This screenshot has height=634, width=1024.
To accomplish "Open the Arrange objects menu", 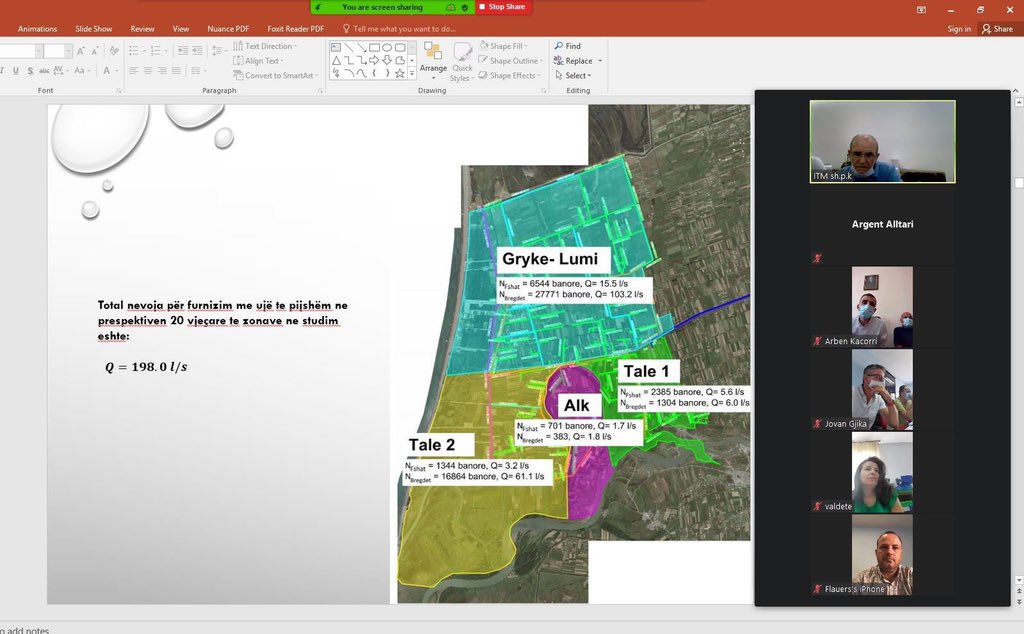I will click(433, 61).
